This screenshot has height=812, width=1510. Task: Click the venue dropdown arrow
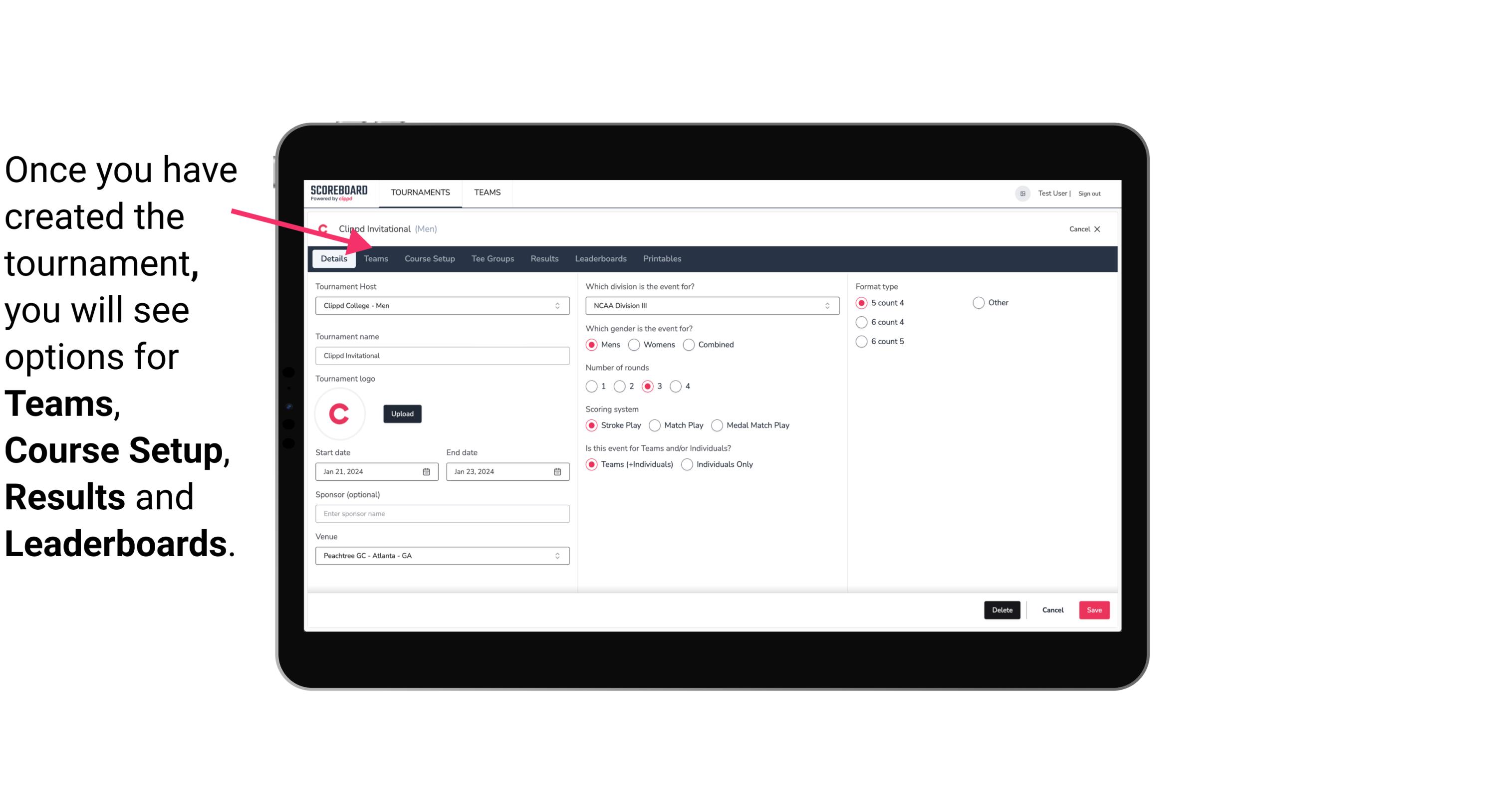pyautogui.click(x=558, y=555)
